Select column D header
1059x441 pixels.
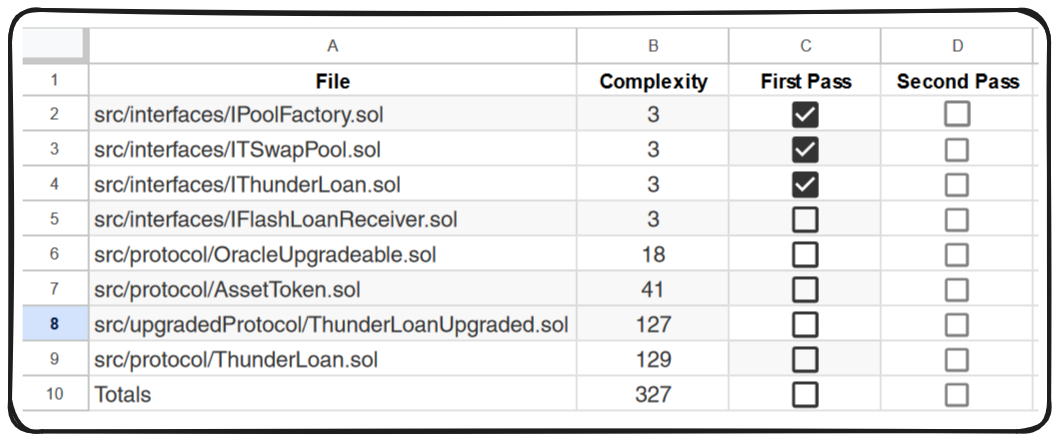pyautogui.click(x=957, y=46)
